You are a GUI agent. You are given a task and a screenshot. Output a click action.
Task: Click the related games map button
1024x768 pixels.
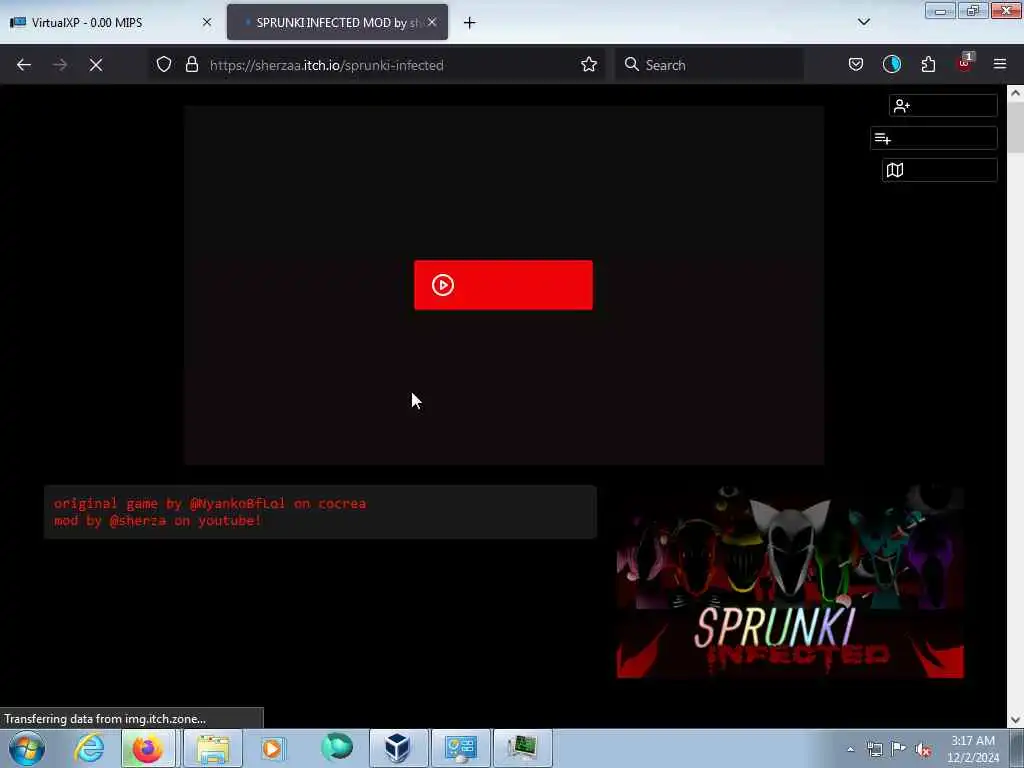[x=939, y=170]
